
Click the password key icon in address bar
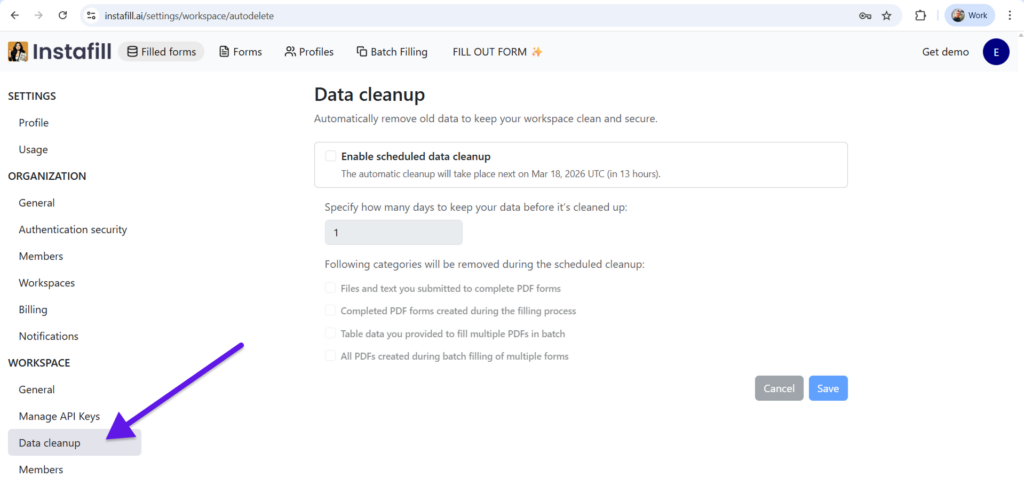click(x=865, y=16)
